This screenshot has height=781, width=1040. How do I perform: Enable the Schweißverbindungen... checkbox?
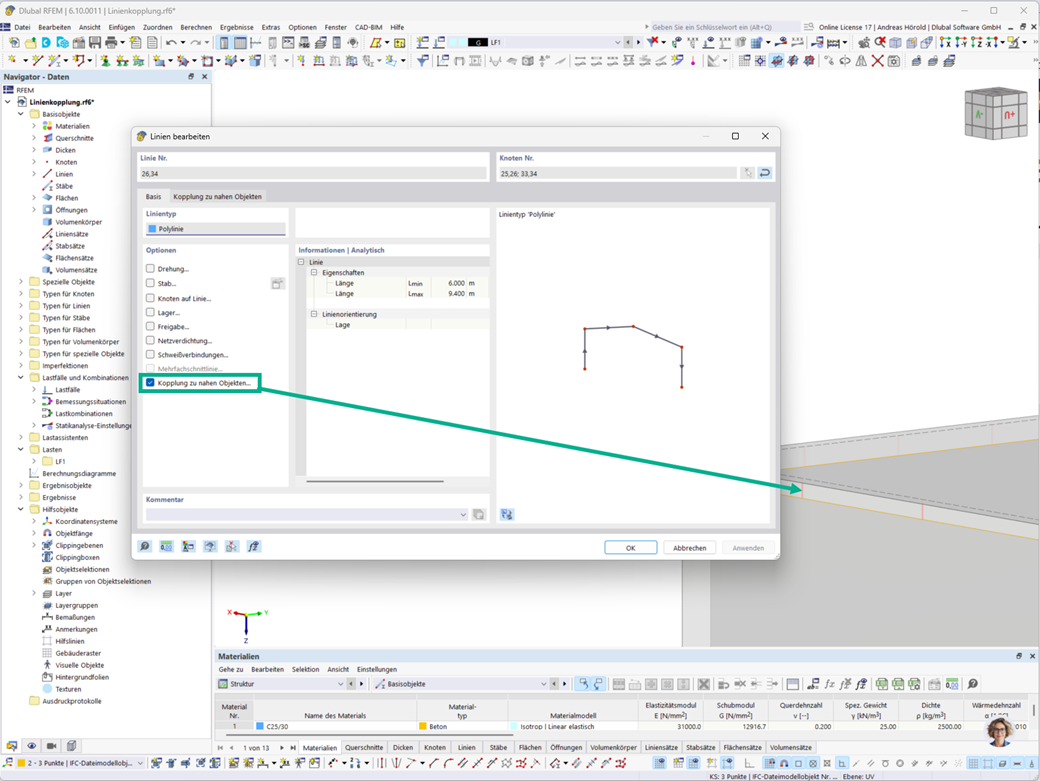pyautogui.click(x=151, y=355)
